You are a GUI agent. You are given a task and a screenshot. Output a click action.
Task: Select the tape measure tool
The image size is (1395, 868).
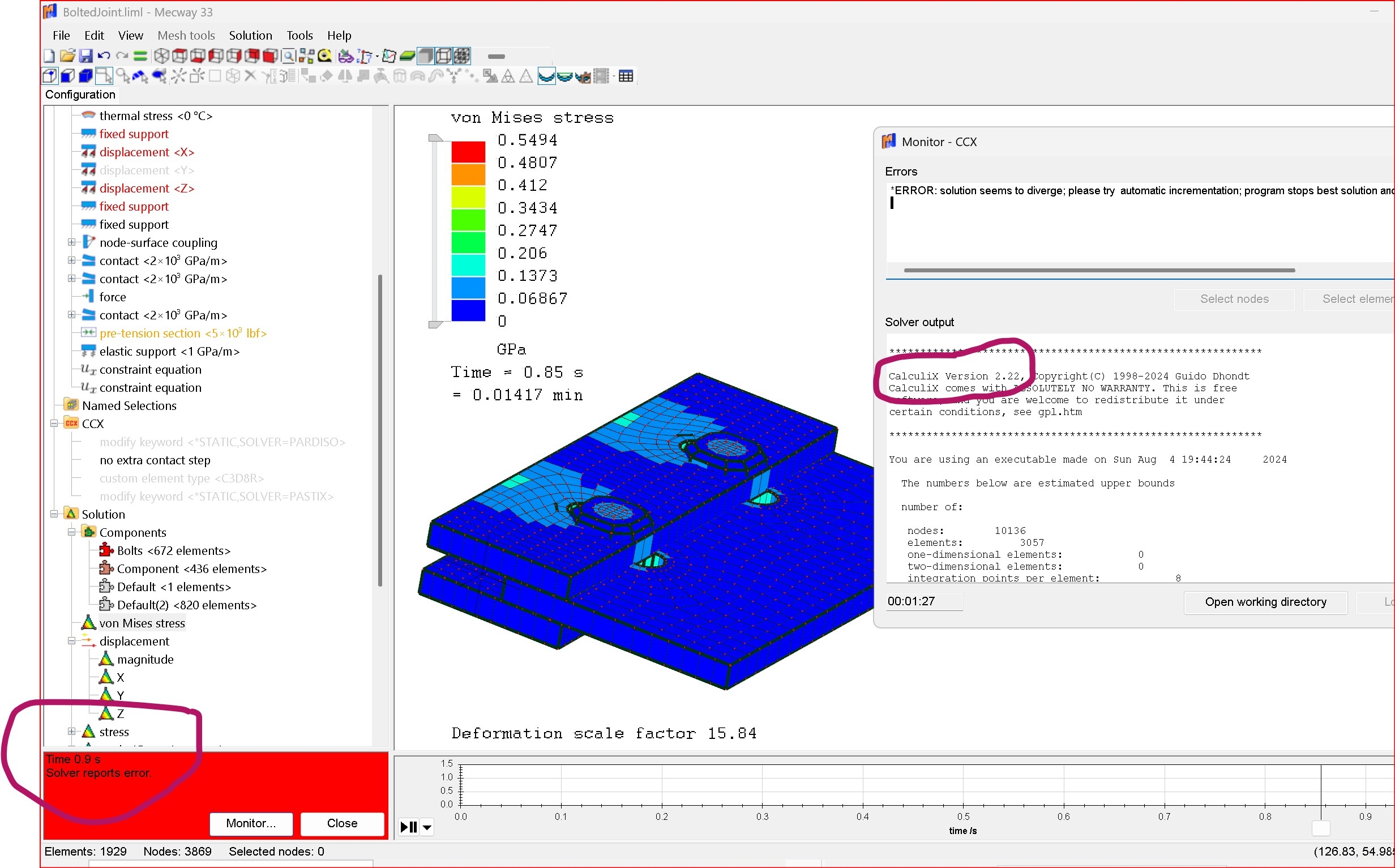[x=325, y=55]
